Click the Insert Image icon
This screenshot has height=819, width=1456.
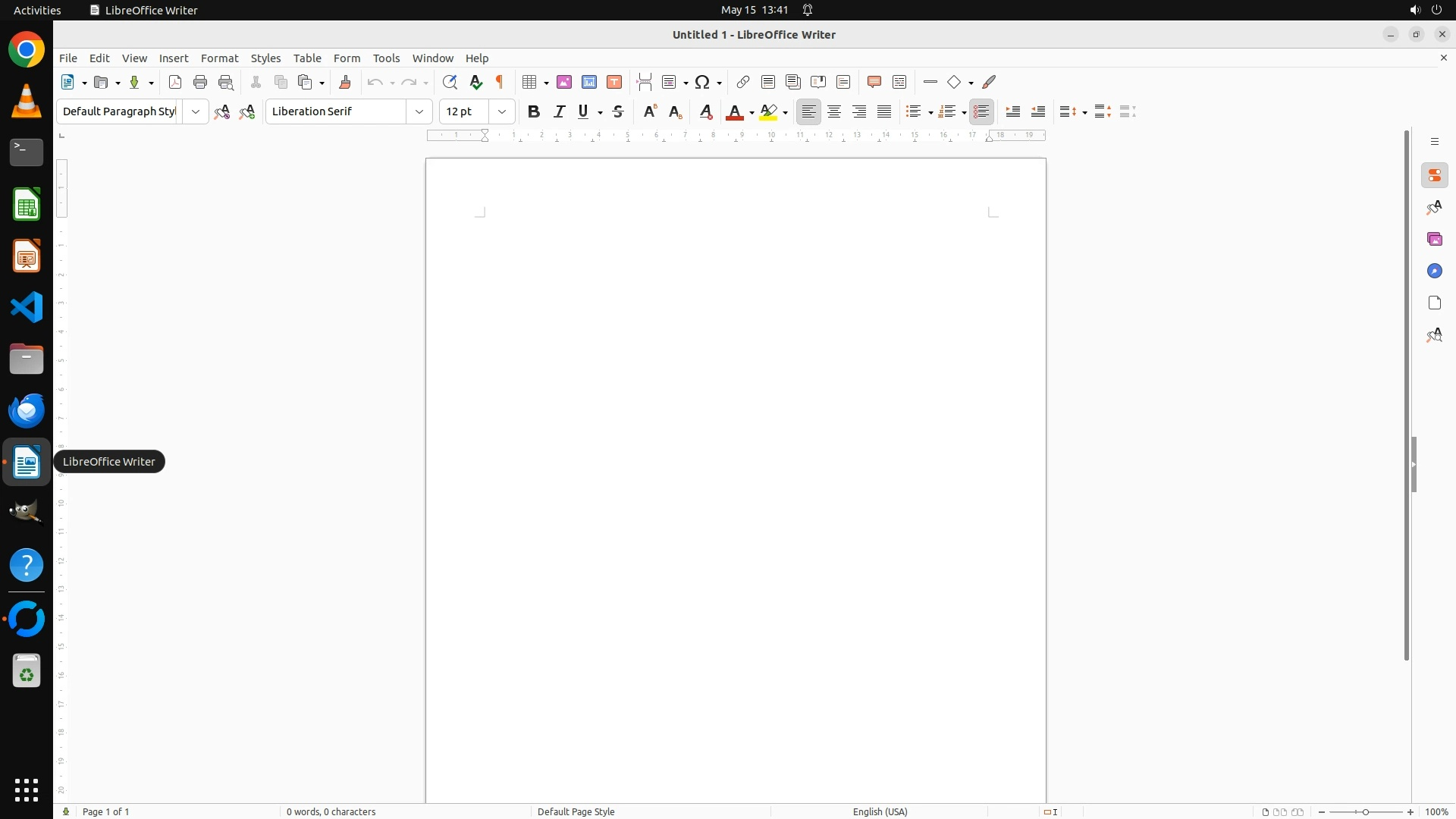[x=564, y=83]
